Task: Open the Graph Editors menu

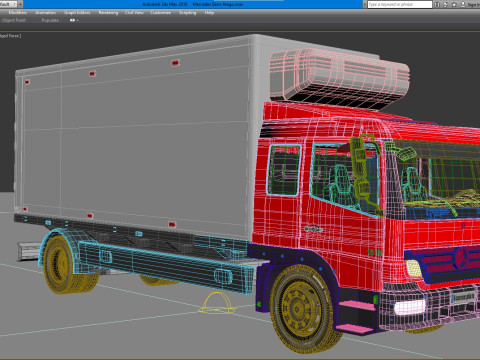Action: click(x=77, y=13)
